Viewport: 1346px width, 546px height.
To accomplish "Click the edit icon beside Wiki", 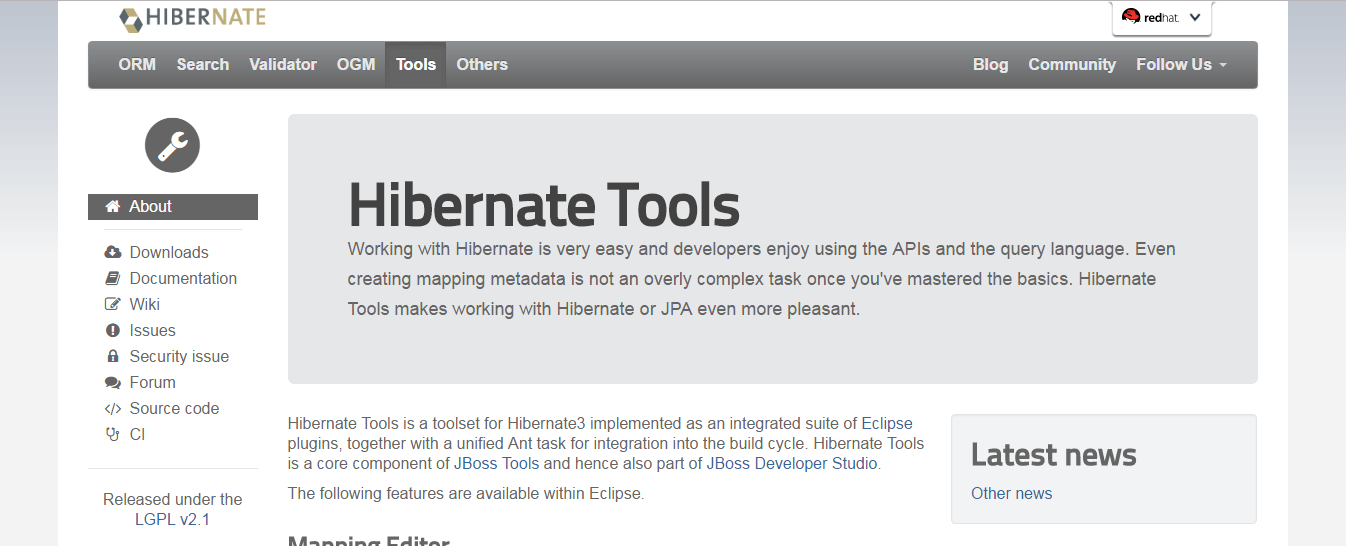I will coord(112,304).
